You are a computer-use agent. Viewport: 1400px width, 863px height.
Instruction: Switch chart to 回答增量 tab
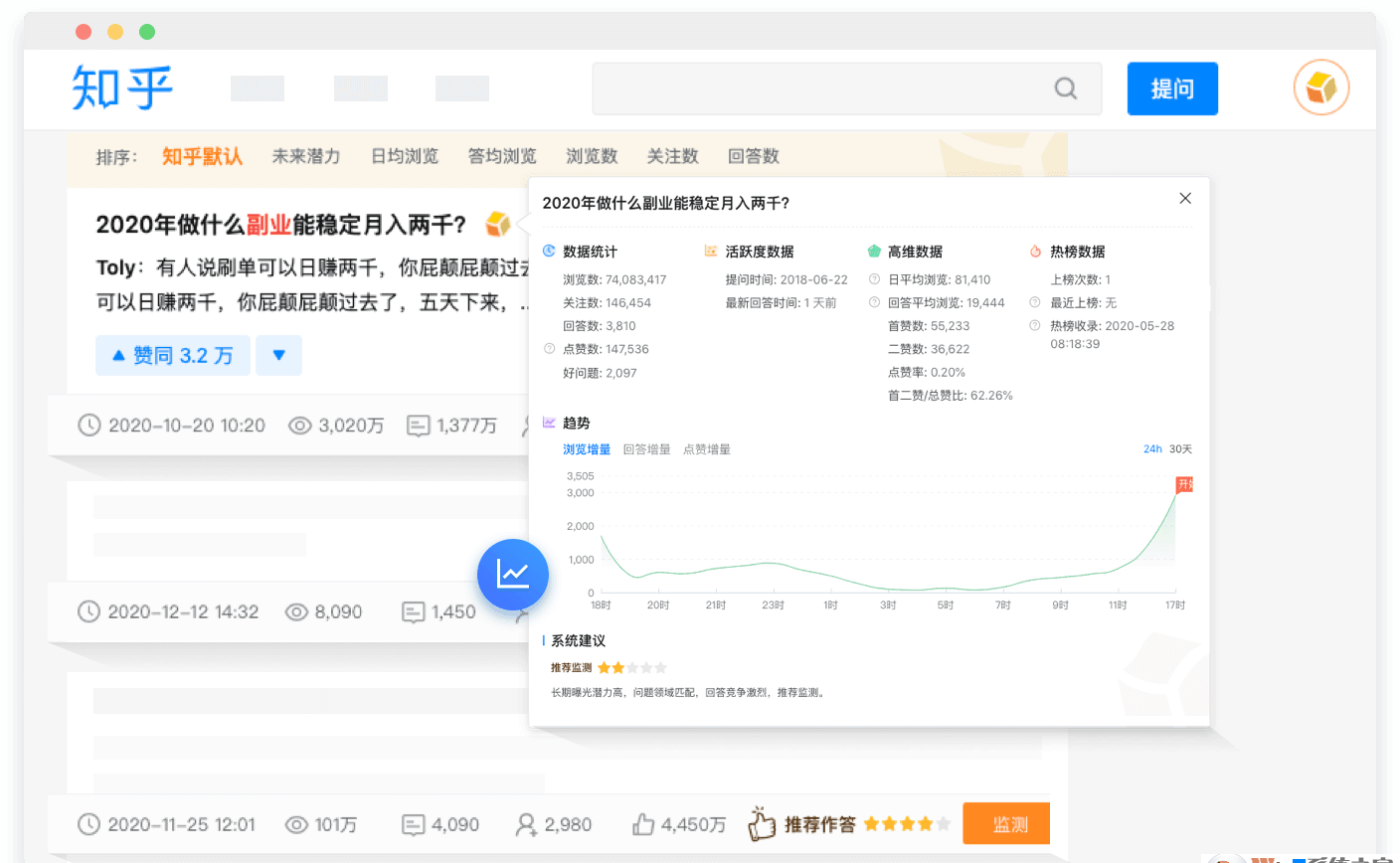pyautogui.click(x=646, y=449)
